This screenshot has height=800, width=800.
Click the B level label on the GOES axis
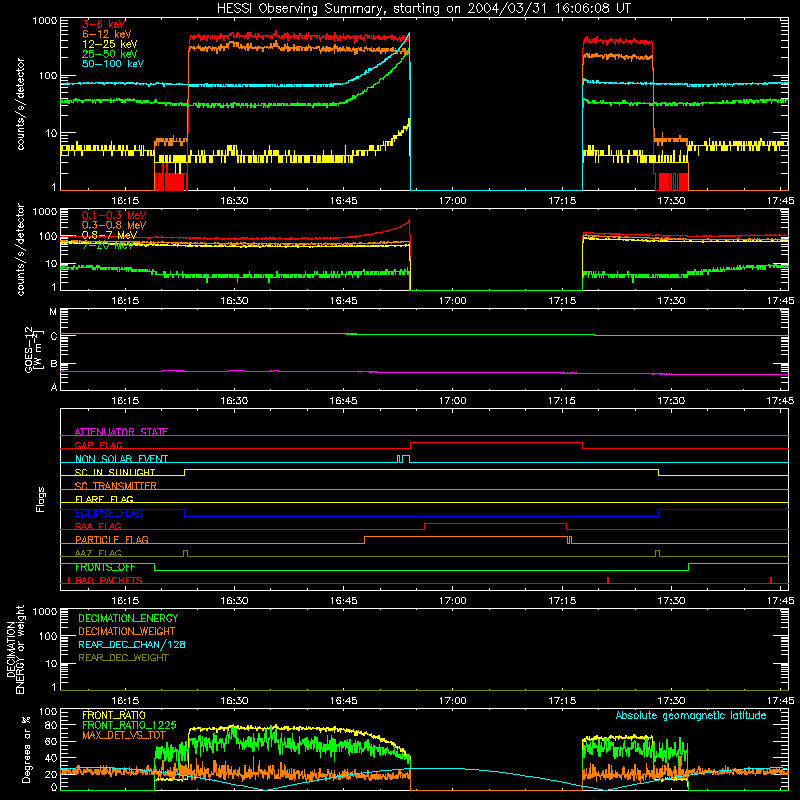pos(54,364)
